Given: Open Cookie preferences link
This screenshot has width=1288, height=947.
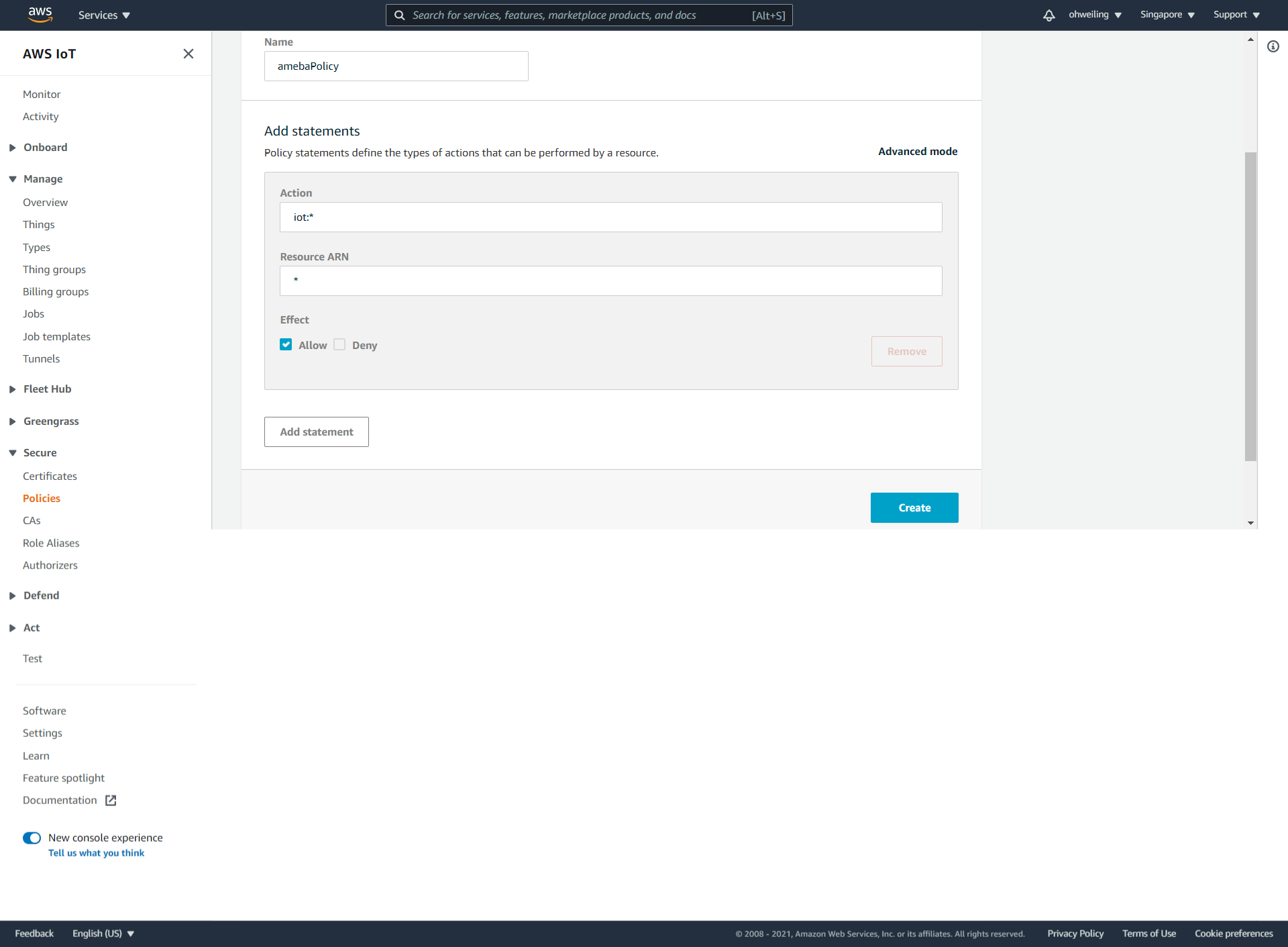Looking at the screenshot, I should point(1234,934).
